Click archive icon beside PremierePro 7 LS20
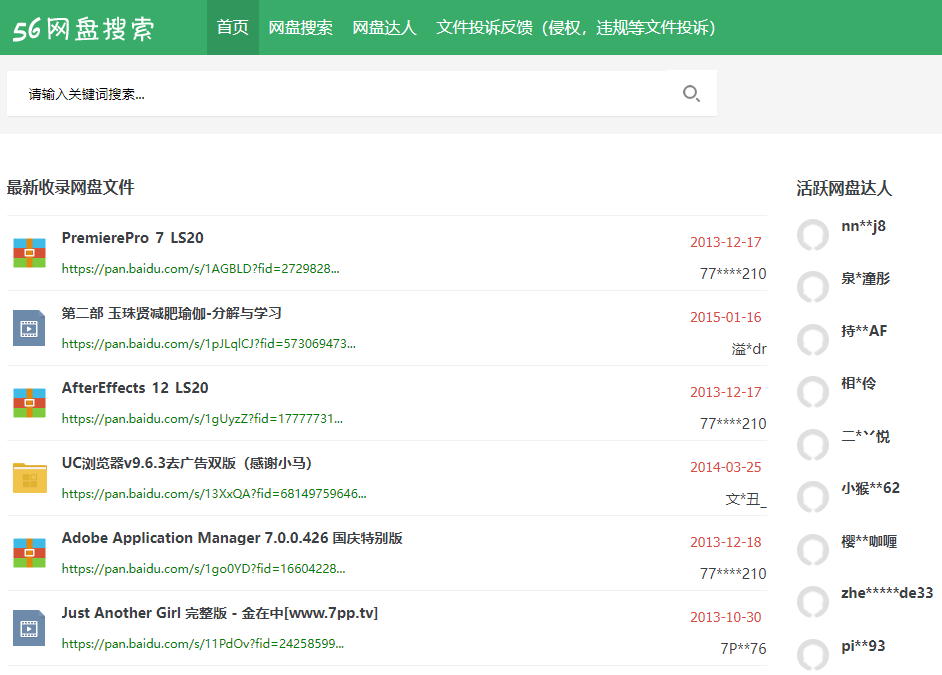The image size is (942, 675). pyautogui.click(x=29, y=253)
